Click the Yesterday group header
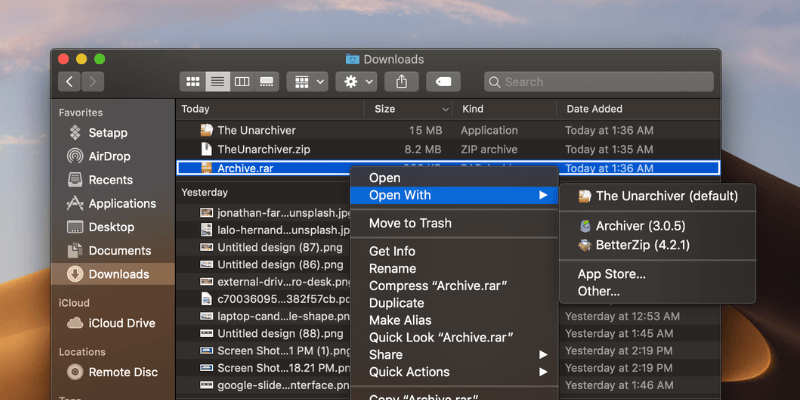800x400 pixels. tap(205, 192)
